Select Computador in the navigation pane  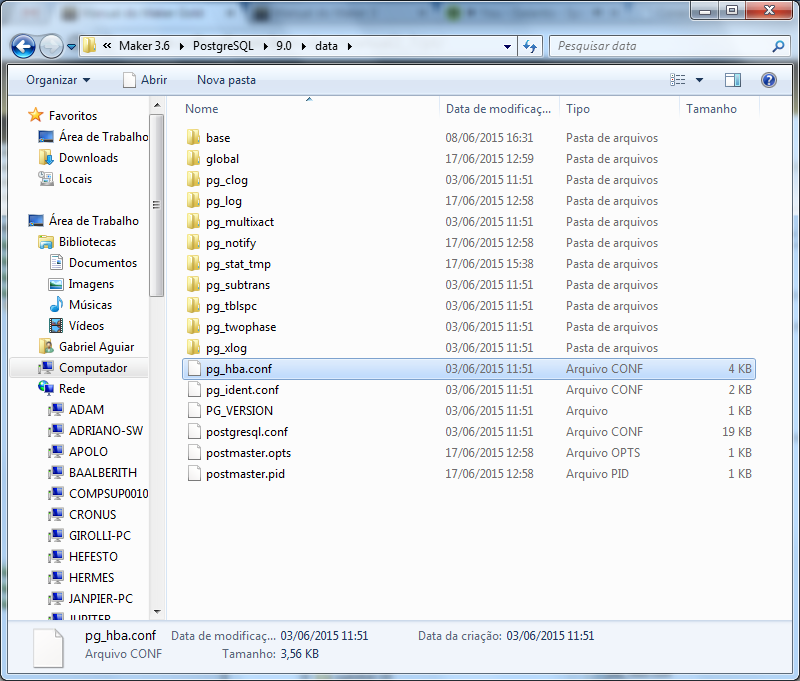tap(92, 368)
